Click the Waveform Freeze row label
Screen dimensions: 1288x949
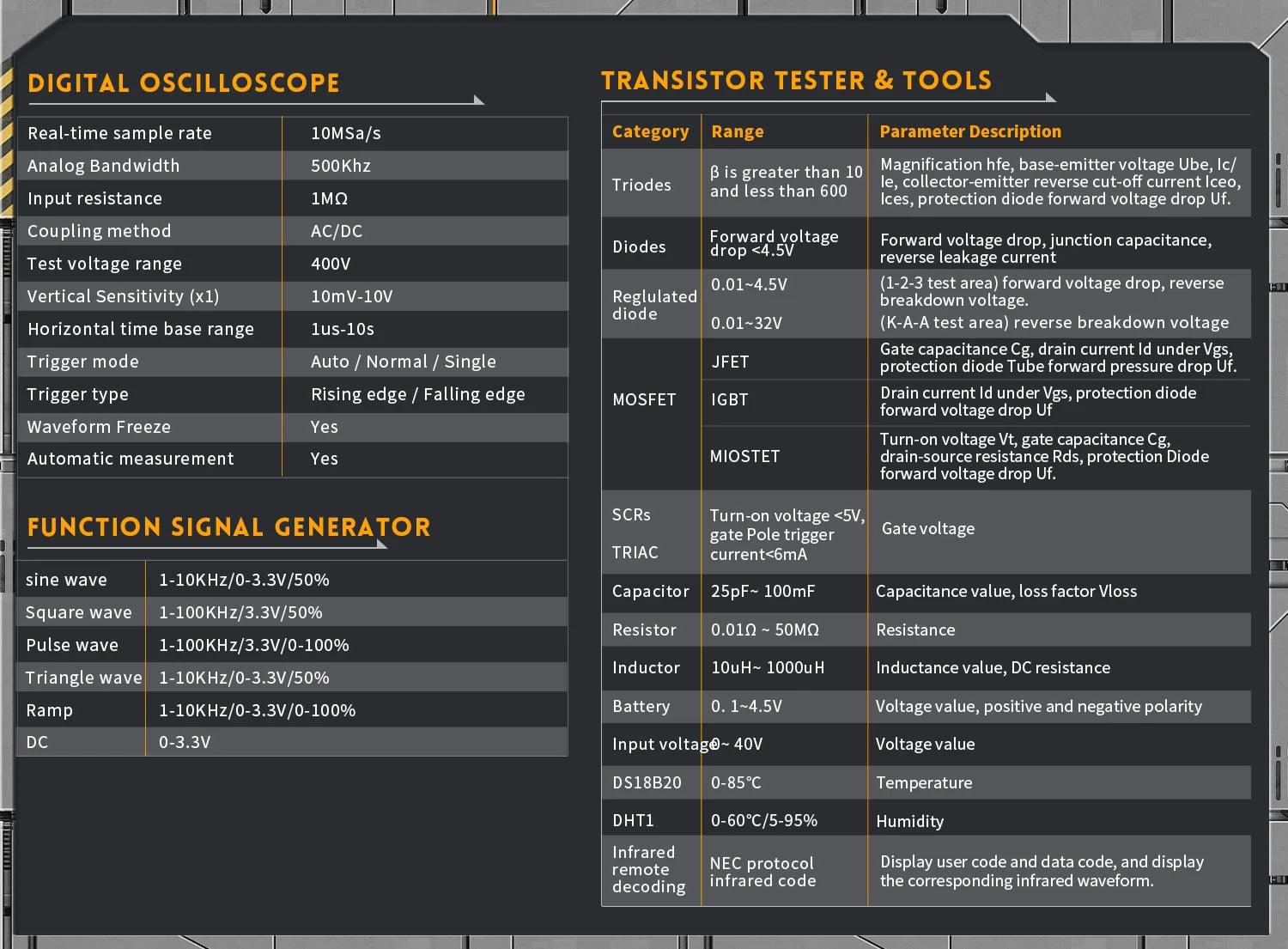99,427
